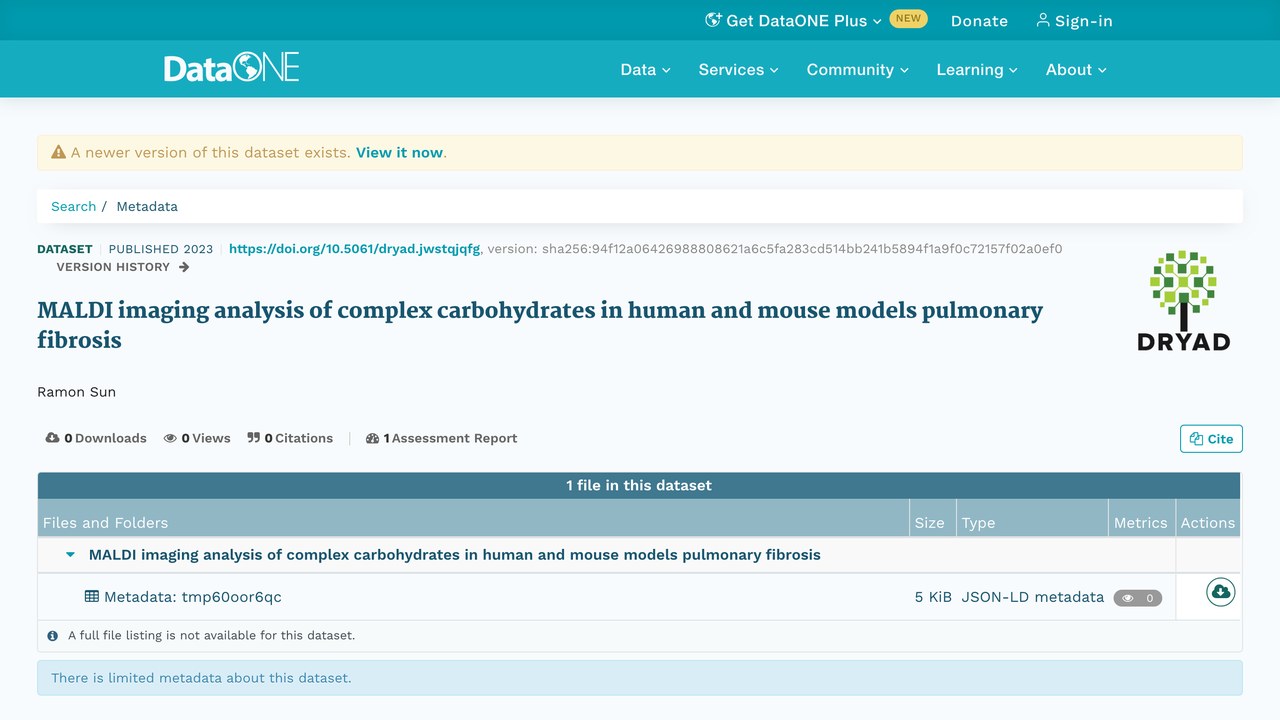Click the info icon by full file listing note
The width and height of the screenshot is (1280, 720).
[53, 635]
